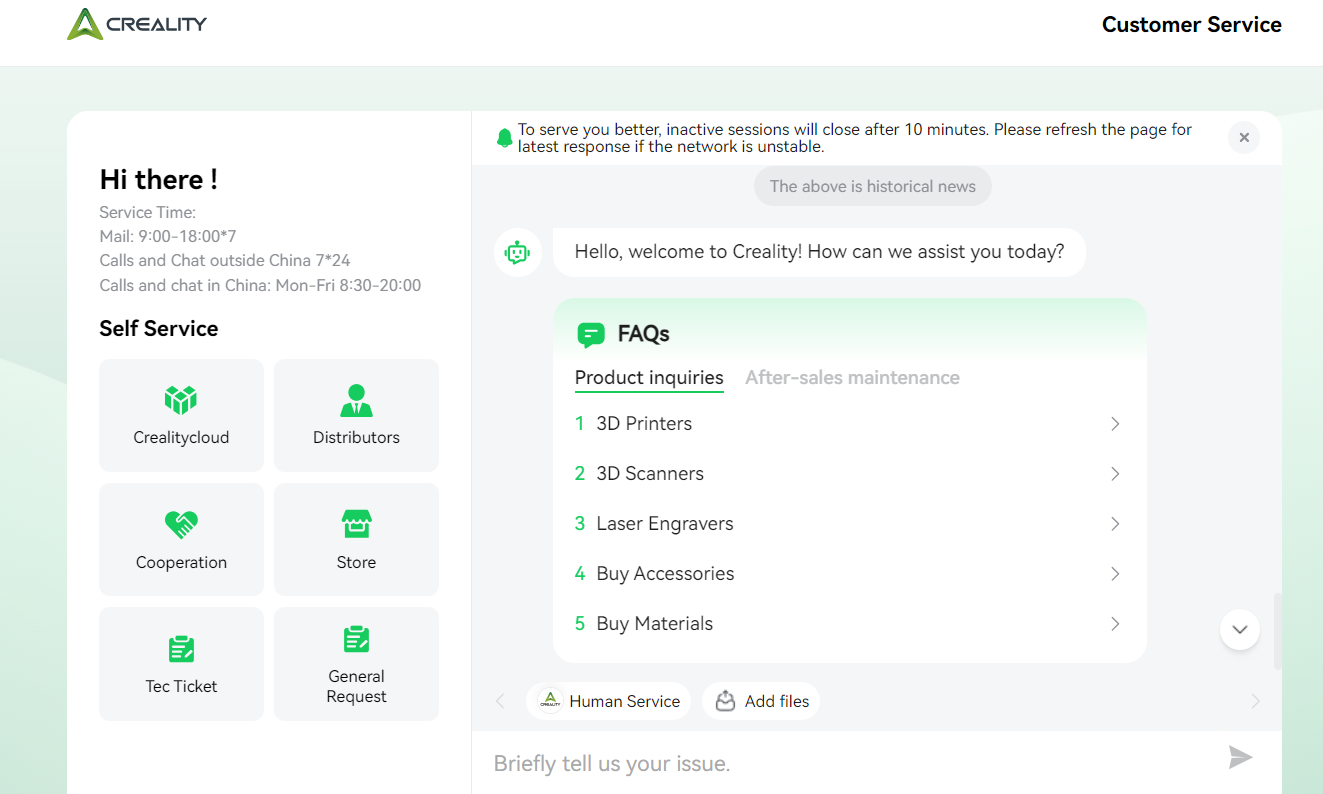
Task: Send the message with the paper plane icon
Action: coord(1240,757)
